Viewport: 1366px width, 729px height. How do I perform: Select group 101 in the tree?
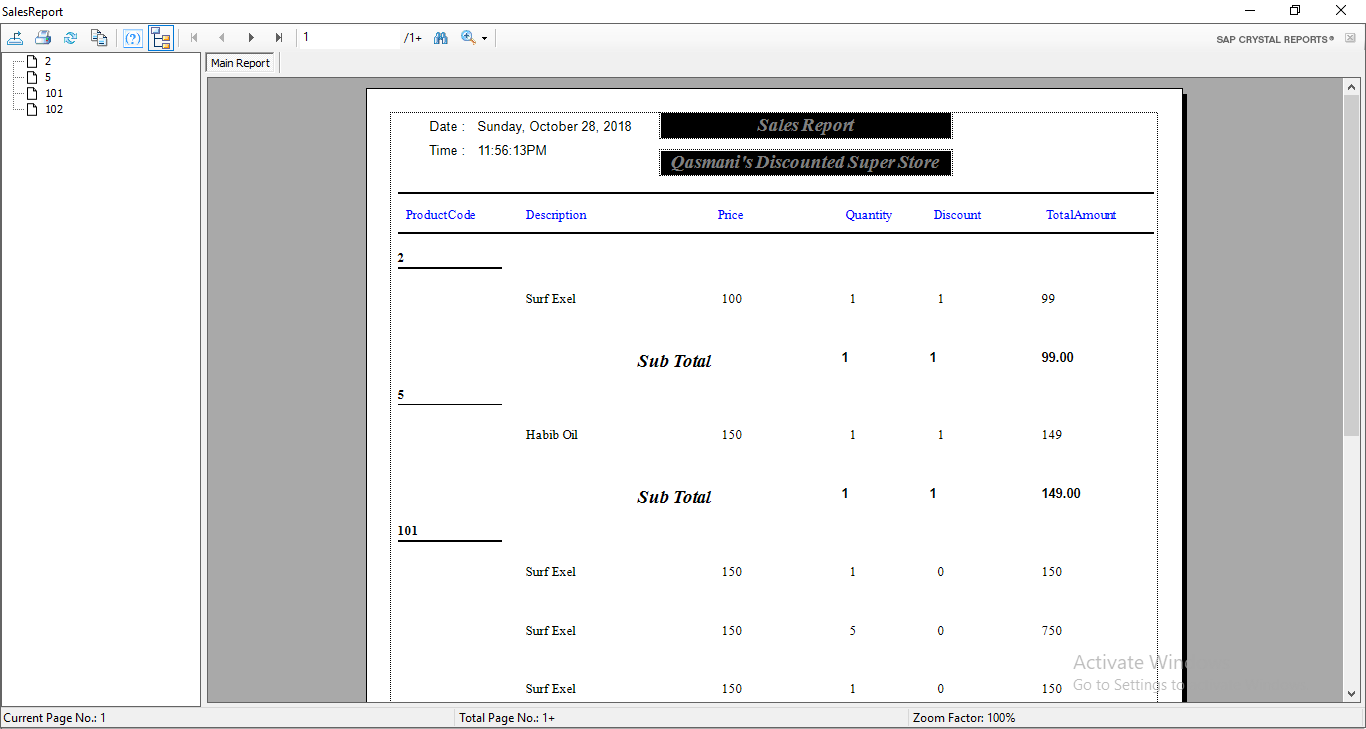[53, 93]
